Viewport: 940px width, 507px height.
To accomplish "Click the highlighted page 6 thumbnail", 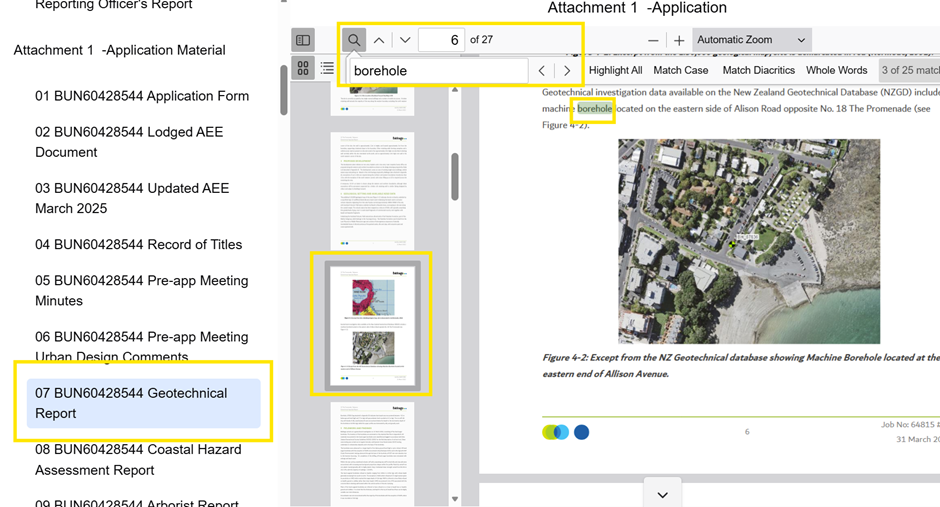I will [372, 322].
